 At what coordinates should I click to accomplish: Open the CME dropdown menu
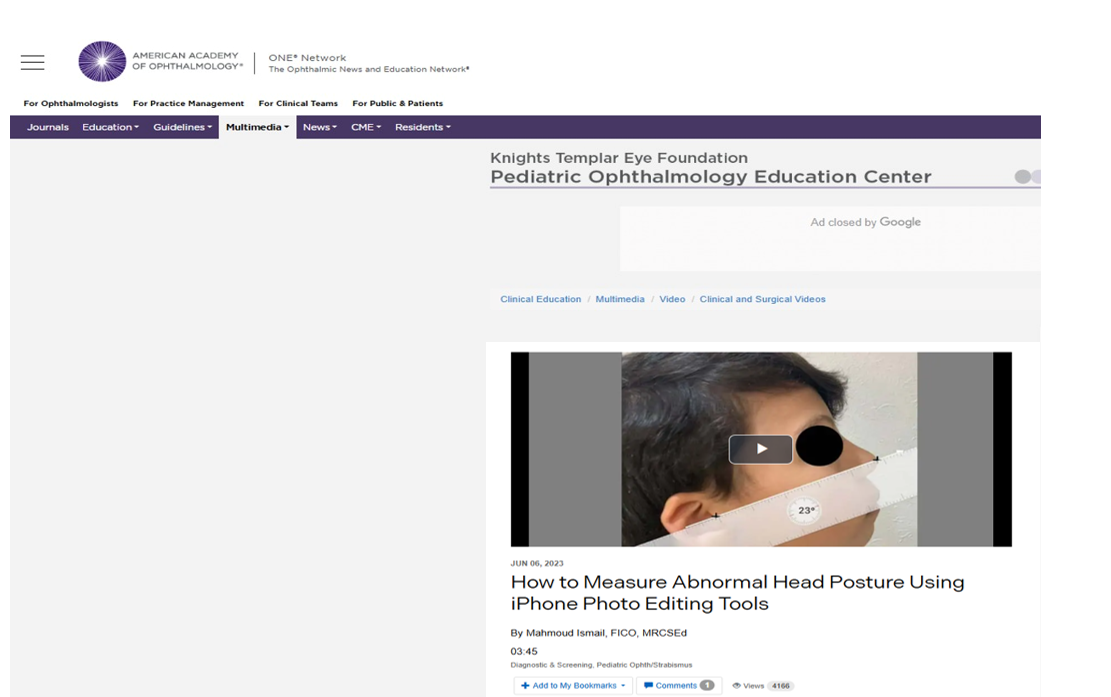click(366, 128)
